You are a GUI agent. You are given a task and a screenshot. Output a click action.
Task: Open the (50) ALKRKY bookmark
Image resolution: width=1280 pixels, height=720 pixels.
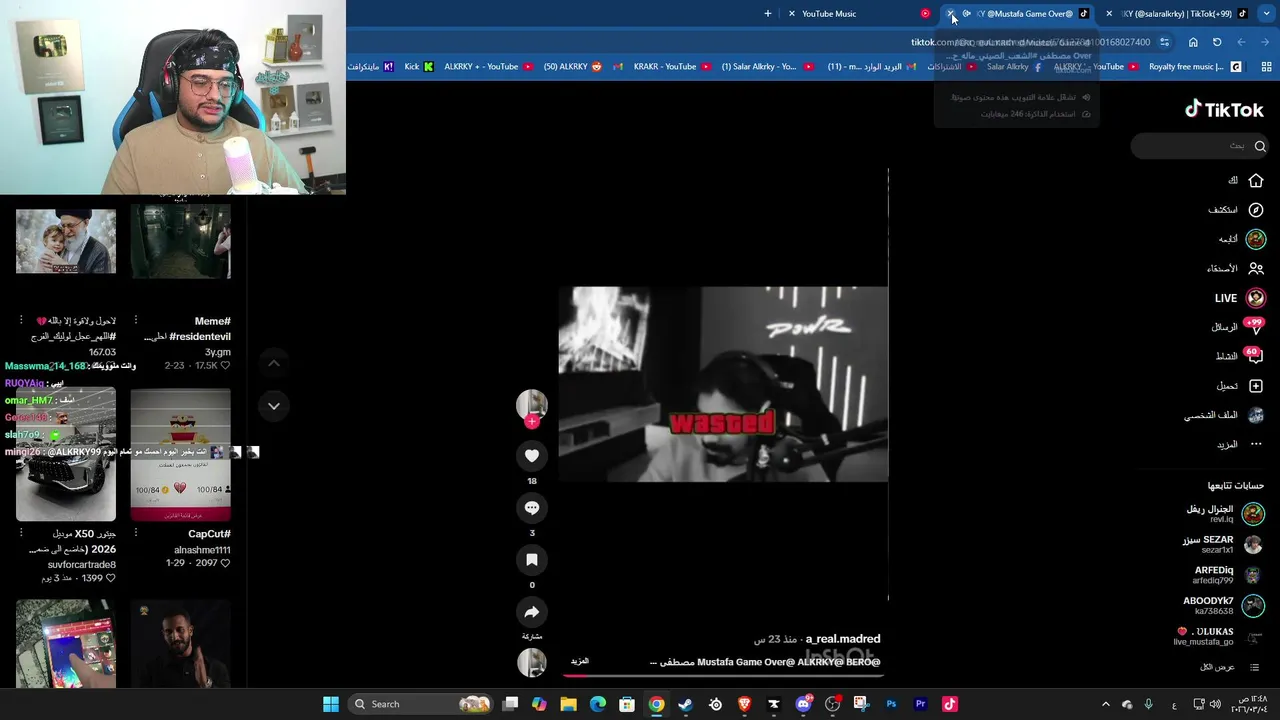coord(573,67)
